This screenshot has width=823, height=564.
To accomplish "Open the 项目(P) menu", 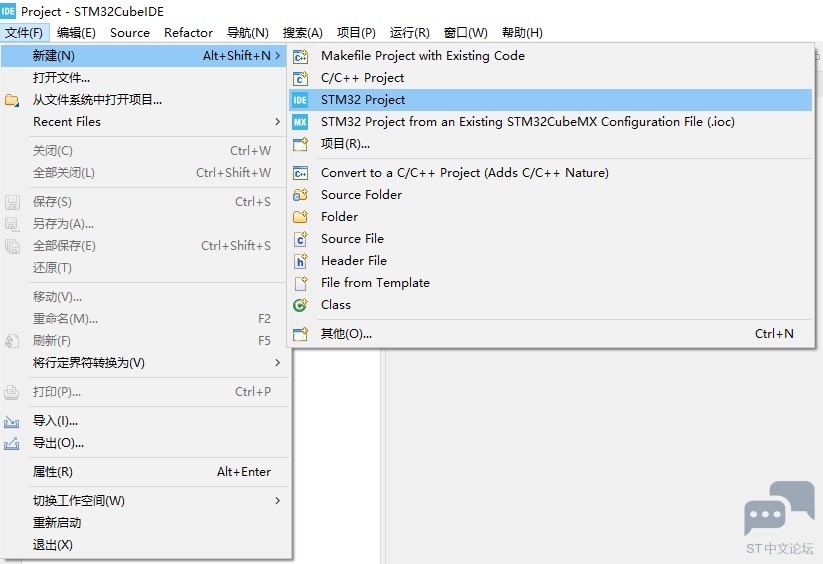I will pyautogui.click(x=356, y=33).
